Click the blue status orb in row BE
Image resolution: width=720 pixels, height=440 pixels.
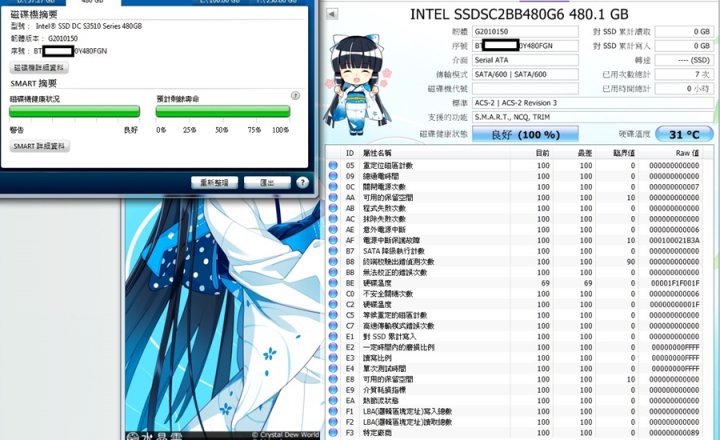click(x=333, y=283)
